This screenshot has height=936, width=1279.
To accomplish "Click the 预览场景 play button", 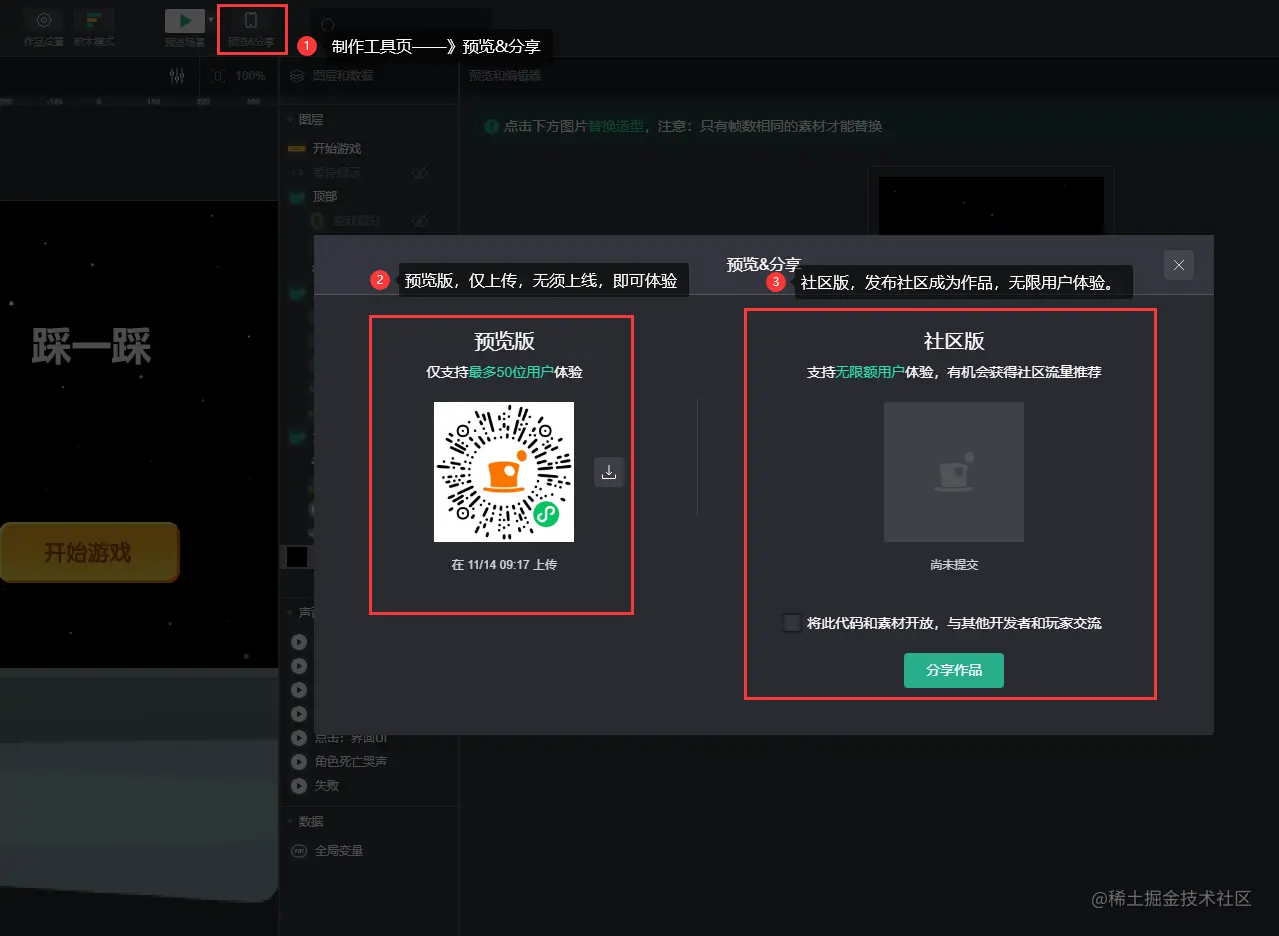I will tap(184, 21).
